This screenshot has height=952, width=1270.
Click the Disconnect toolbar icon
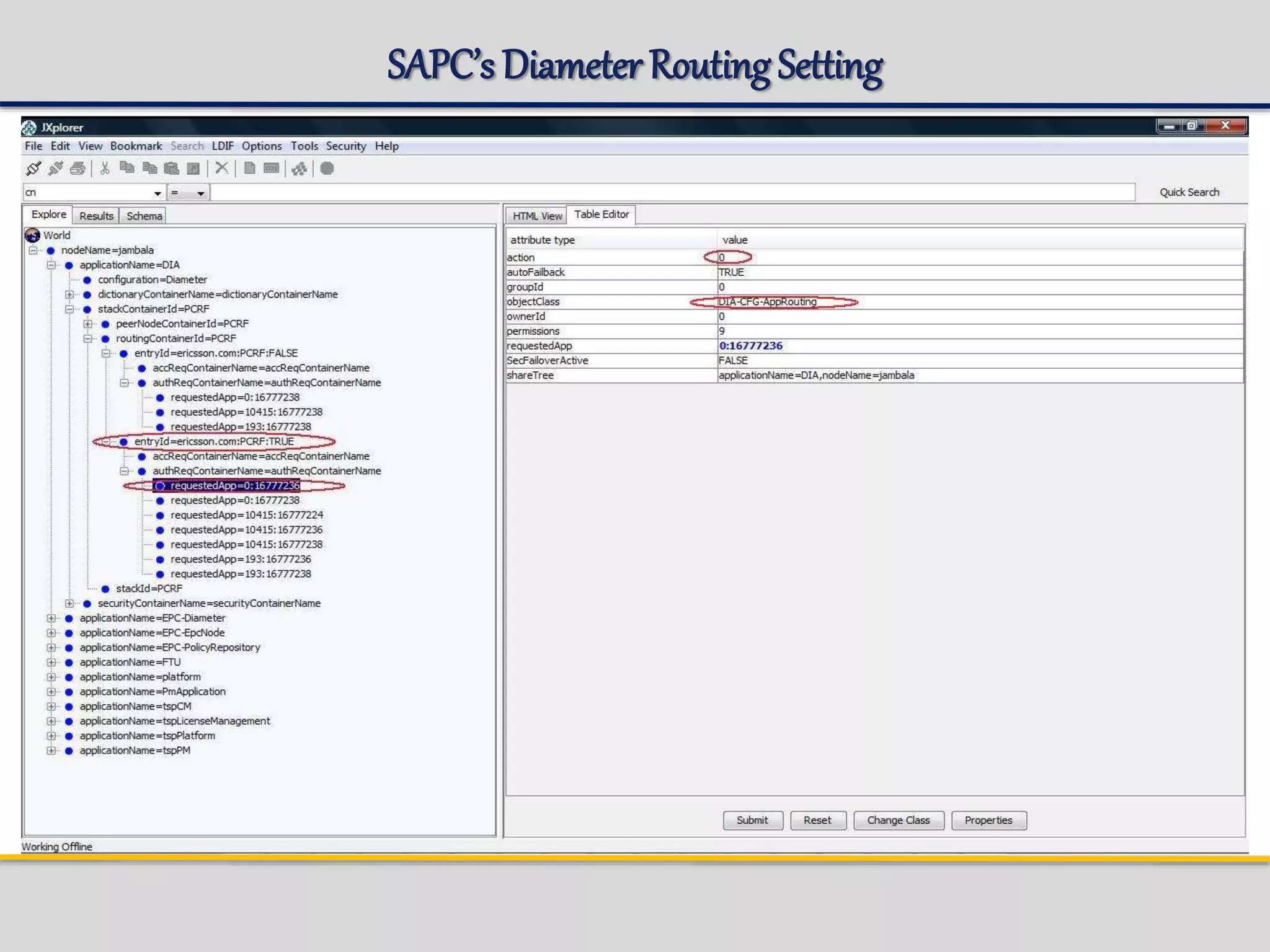pyautogui.click(x=56, y=168)
